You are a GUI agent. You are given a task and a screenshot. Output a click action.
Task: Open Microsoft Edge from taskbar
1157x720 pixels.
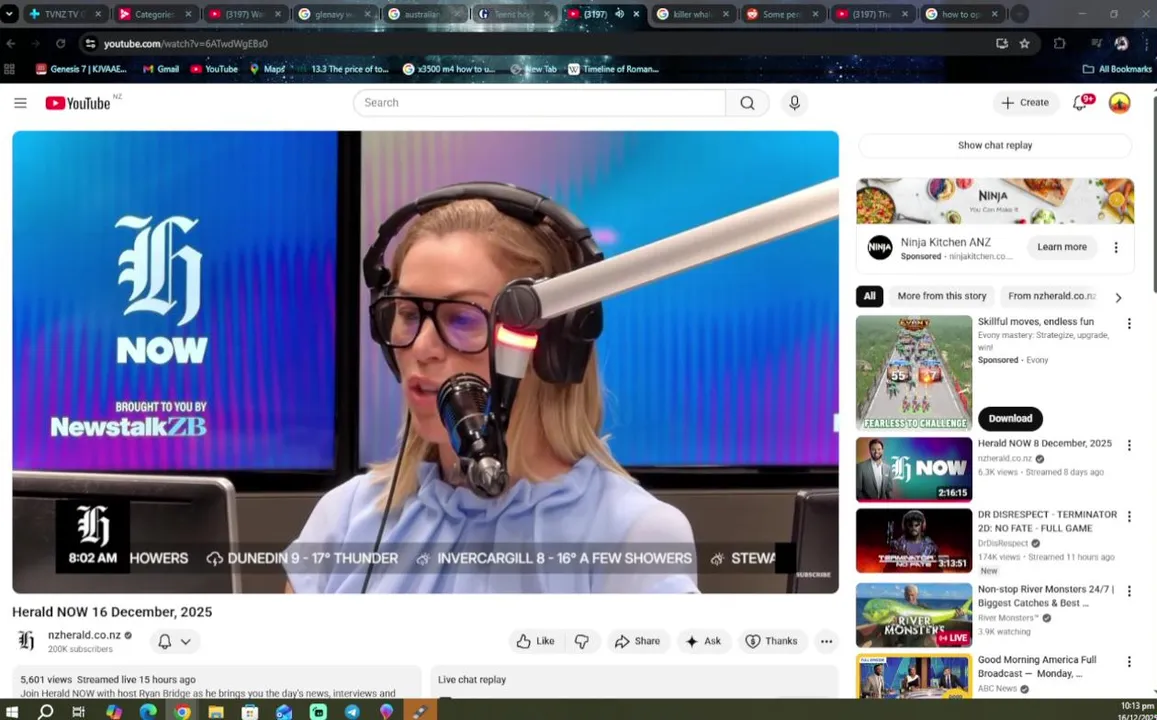click(x=148, y=711)
